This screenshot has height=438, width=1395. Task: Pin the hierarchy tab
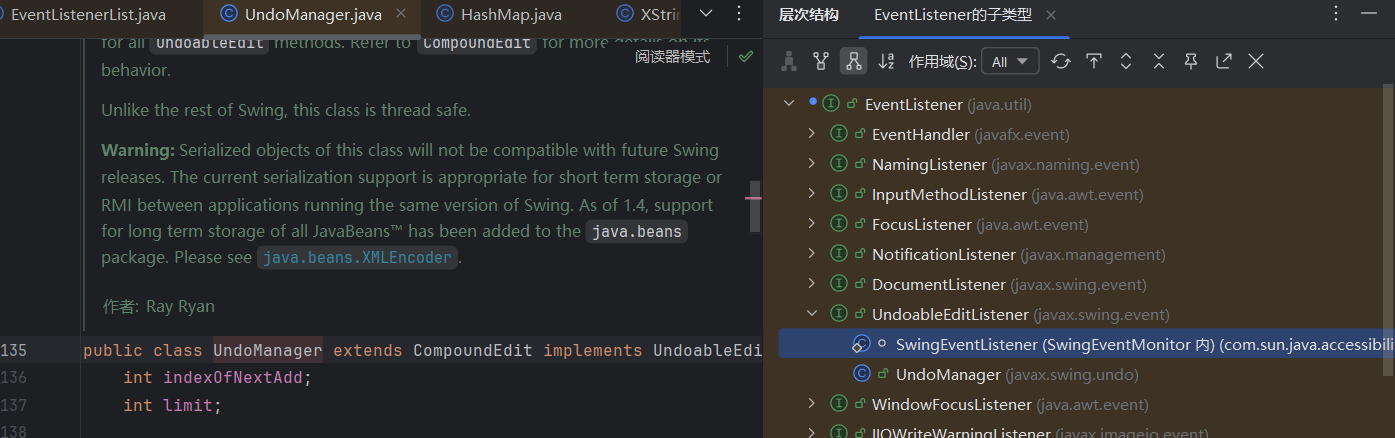pyautogui.click(x=1191, y=61)
